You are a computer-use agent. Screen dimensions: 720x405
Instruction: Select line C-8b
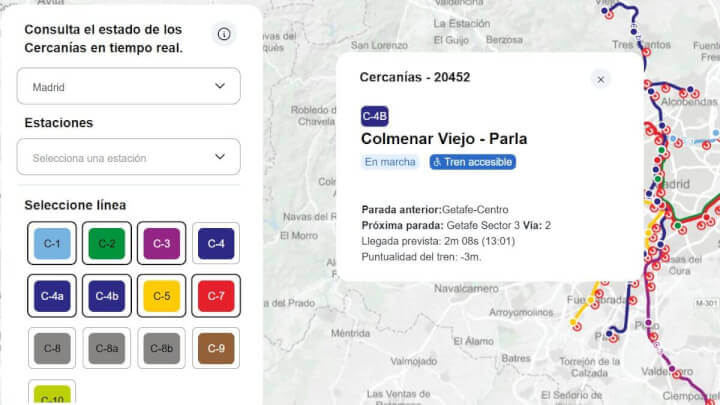[x=162, y=348]
